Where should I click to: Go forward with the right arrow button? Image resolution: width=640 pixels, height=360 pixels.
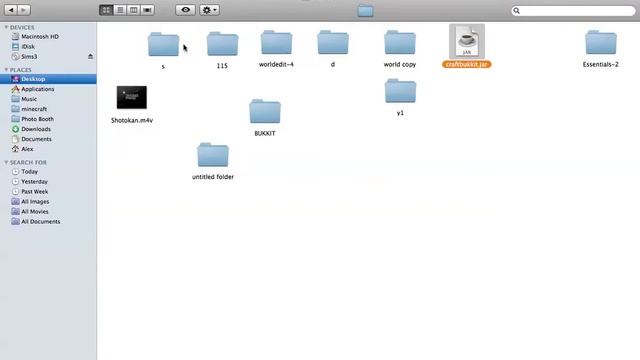24,10
